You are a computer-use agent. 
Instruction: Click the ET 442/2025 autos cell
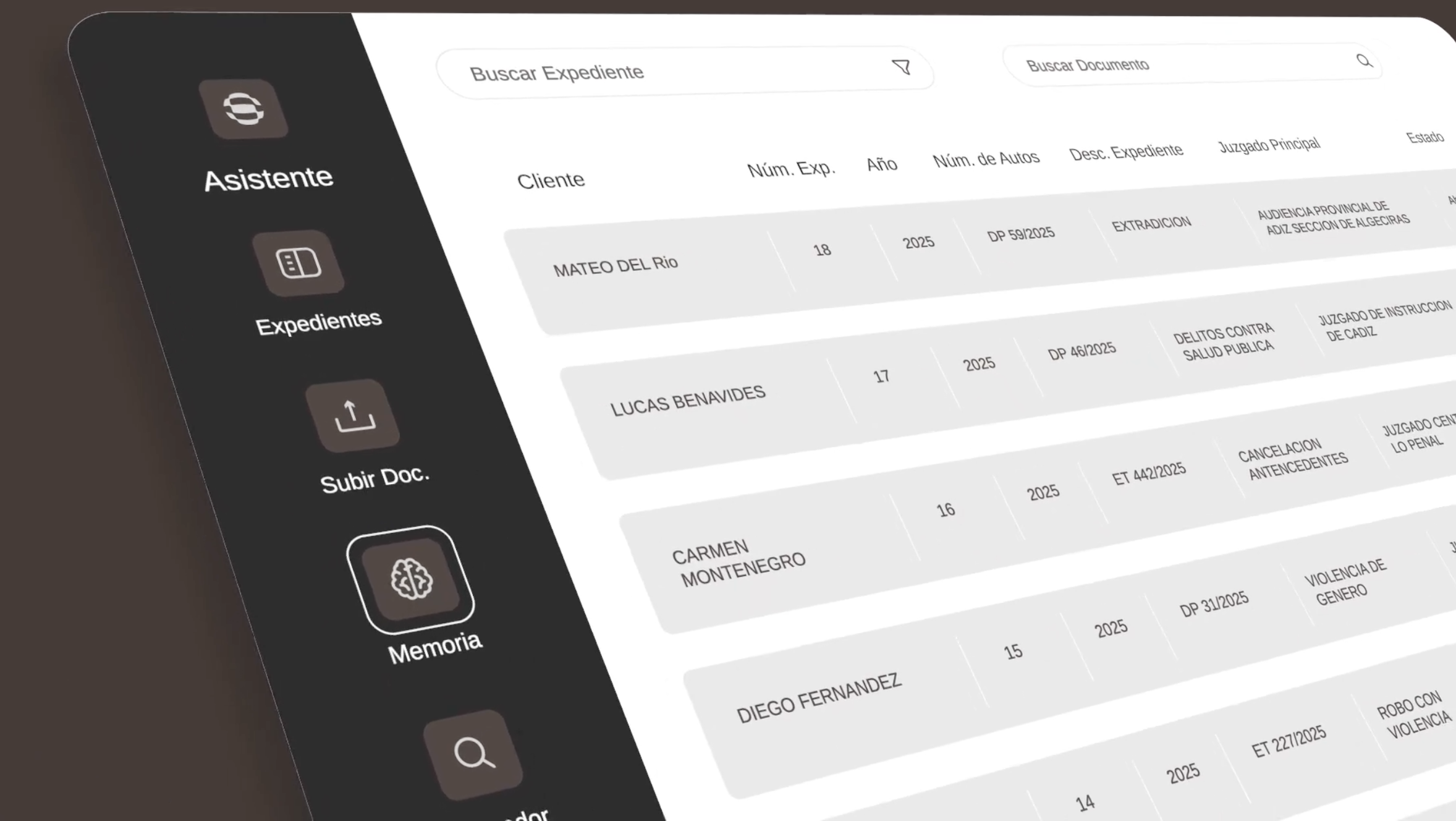point(1149,473)
